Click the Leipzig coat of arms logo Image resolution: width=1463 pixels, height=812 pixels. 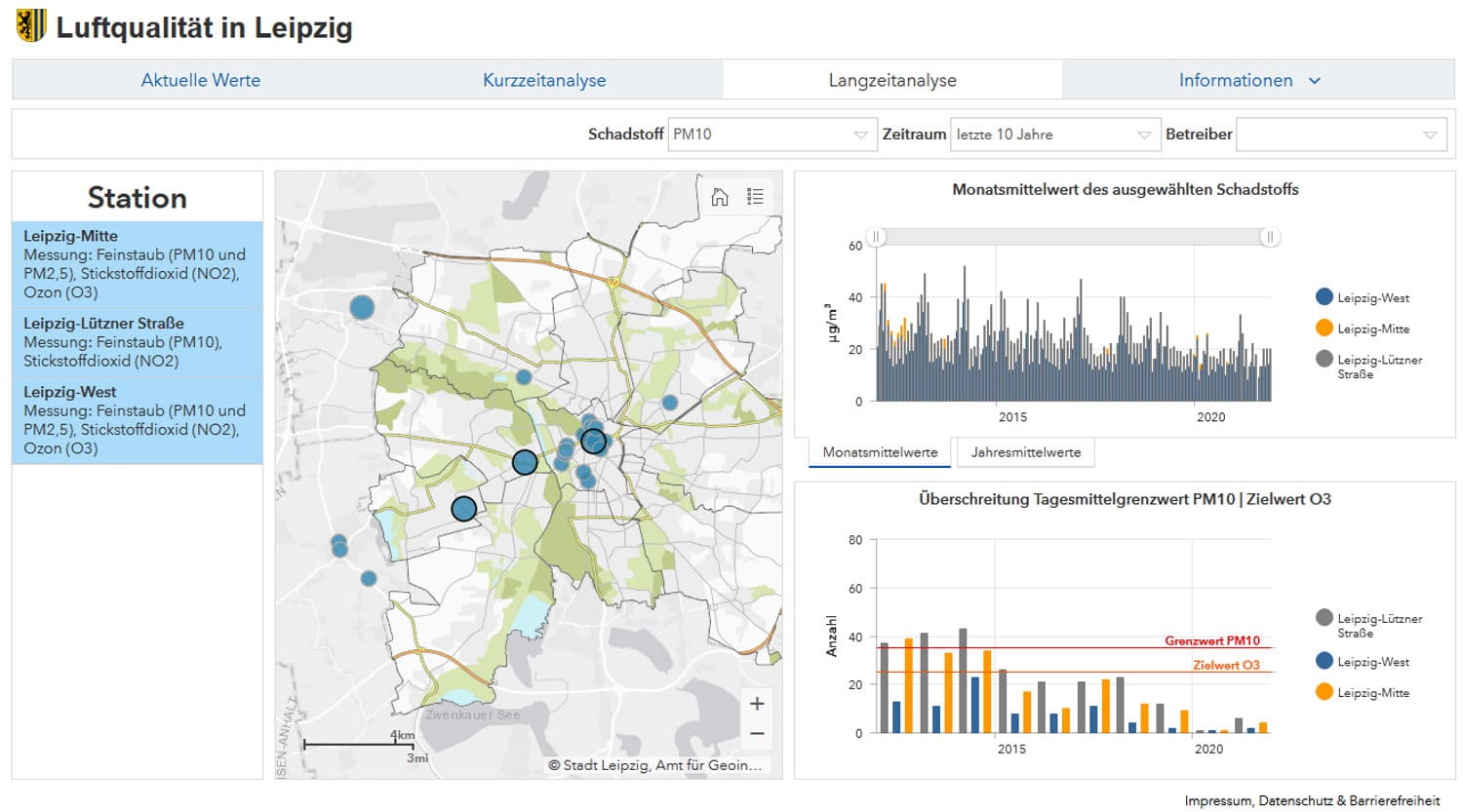pyautogui.click(x=31, y=26)
